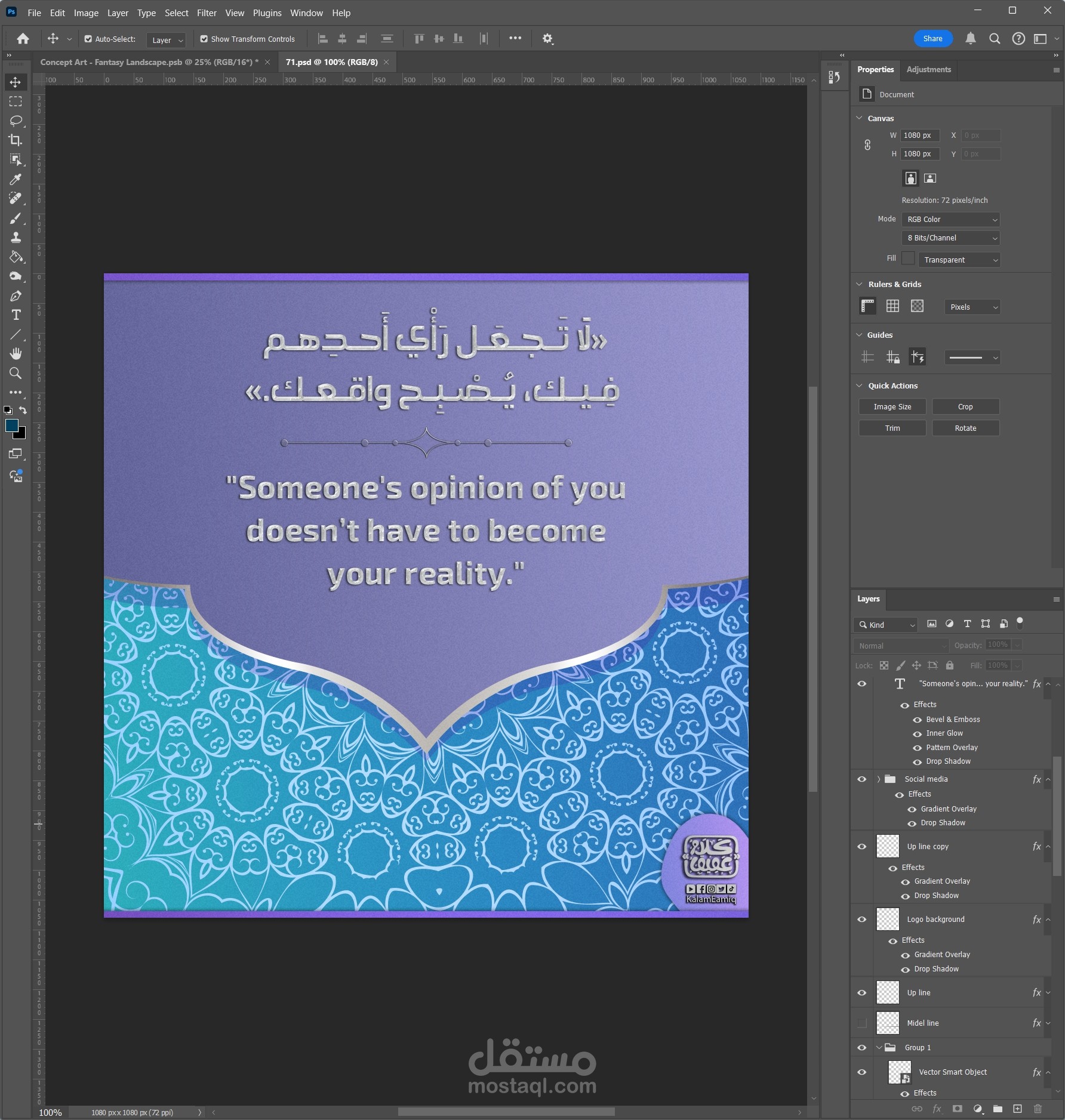
Task: Disable Show Transform Controls checkbox
Action: pyautogui.click(x=204, y=39)
